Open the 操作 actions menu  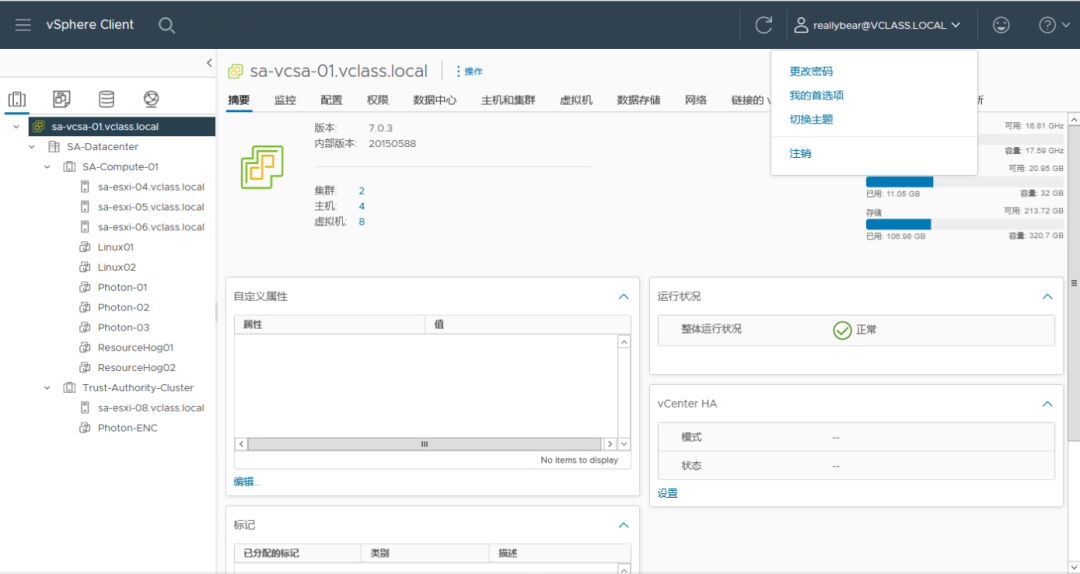469,71
